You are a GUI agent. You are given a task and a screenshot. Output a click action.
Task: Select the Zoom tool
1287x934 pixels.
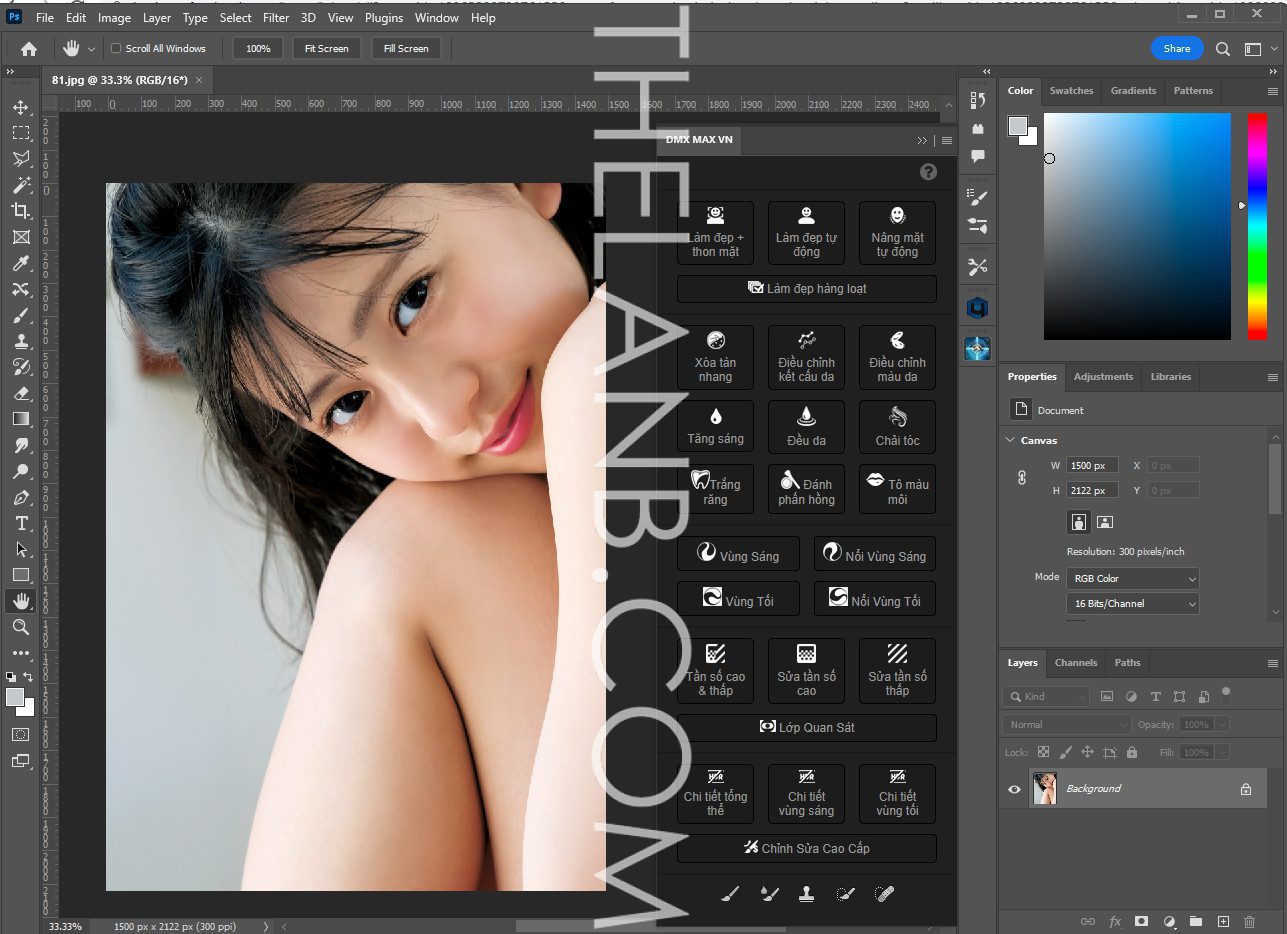[21, 628]
